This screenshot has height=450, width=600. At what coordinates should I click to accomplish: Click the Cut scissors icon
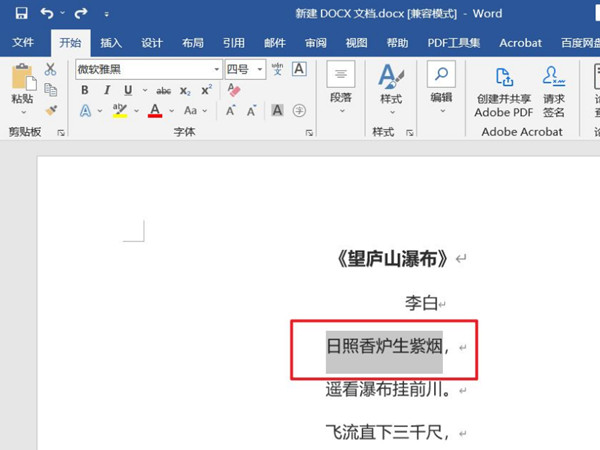50,69
